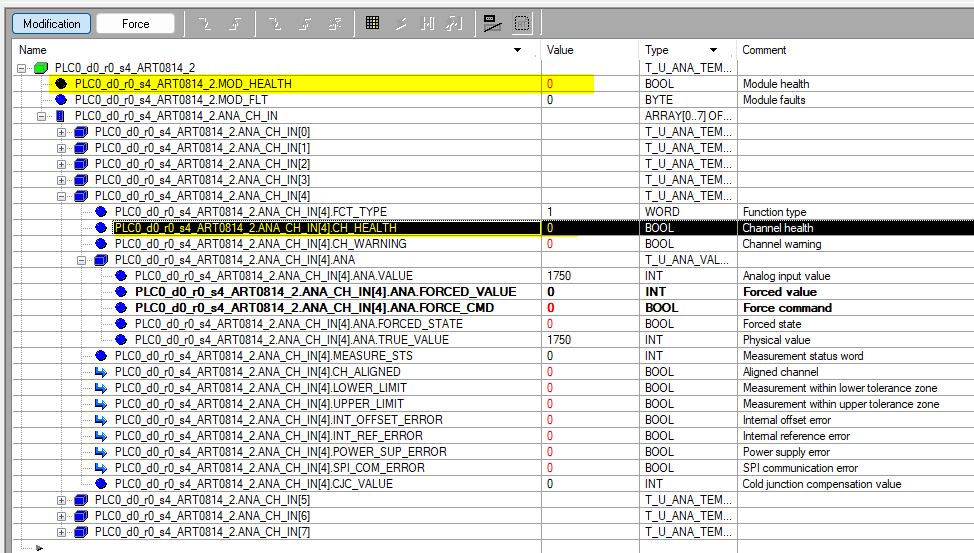Click the first falling-step set-to-0 toolbar icon
Viewport: 974px width, 553px height.
[204, 24]
